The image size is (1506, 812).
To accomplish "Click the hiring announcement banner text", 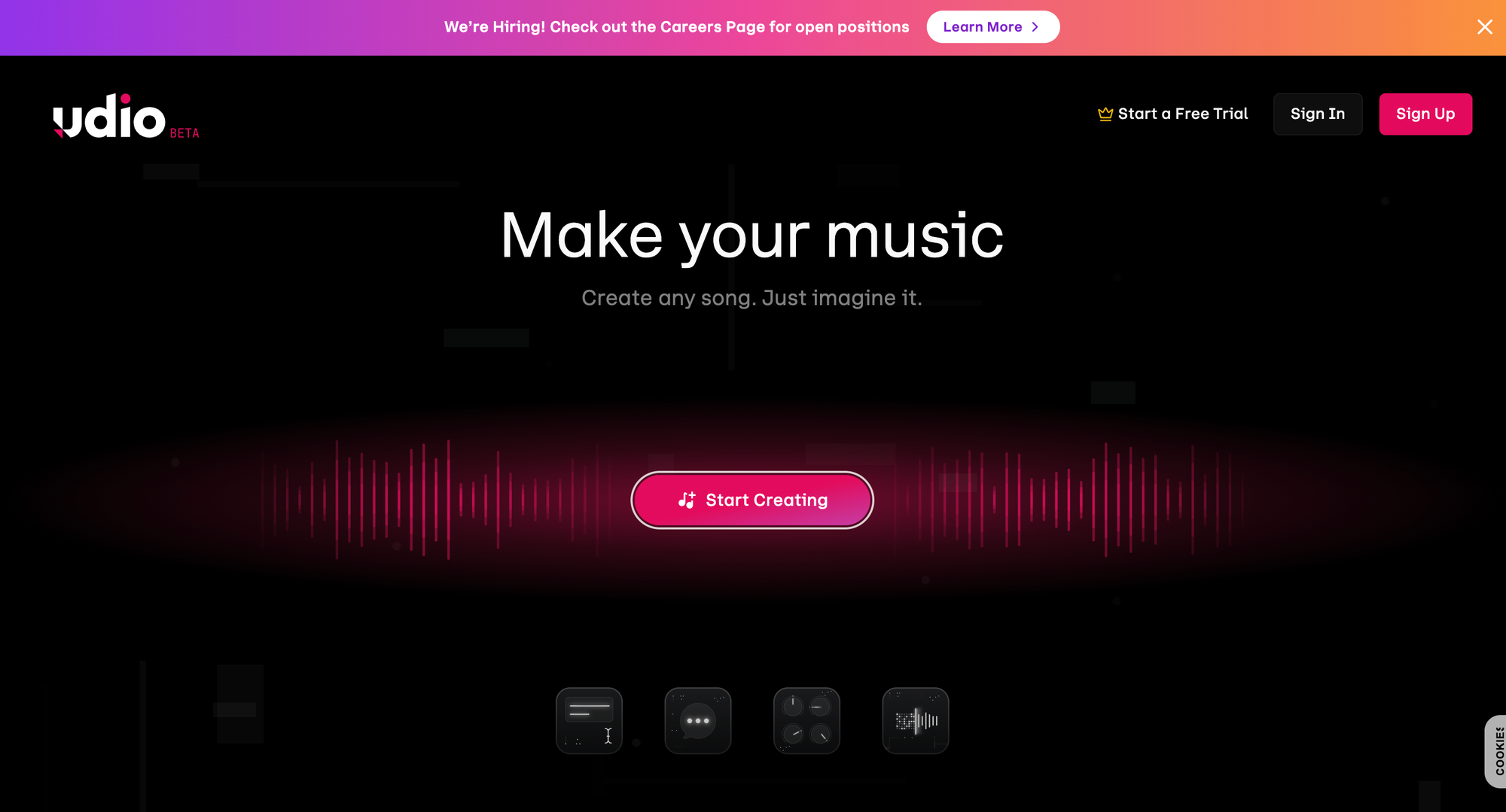I will click(x=677, y=27).
